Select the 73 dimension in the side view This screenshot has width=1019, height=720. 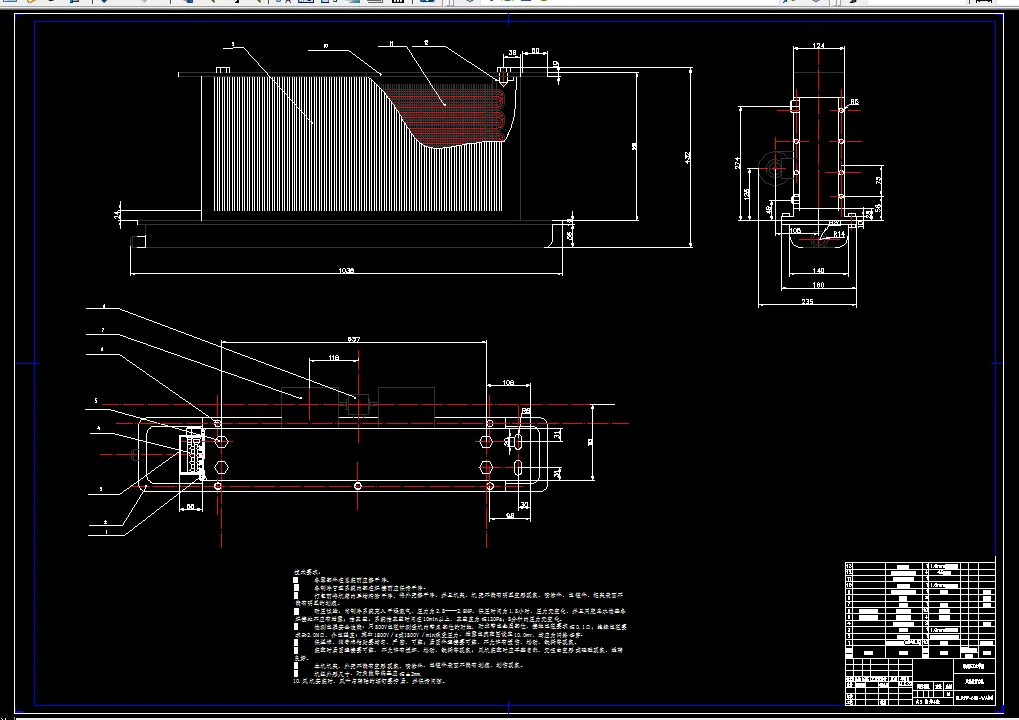[879, 180]
